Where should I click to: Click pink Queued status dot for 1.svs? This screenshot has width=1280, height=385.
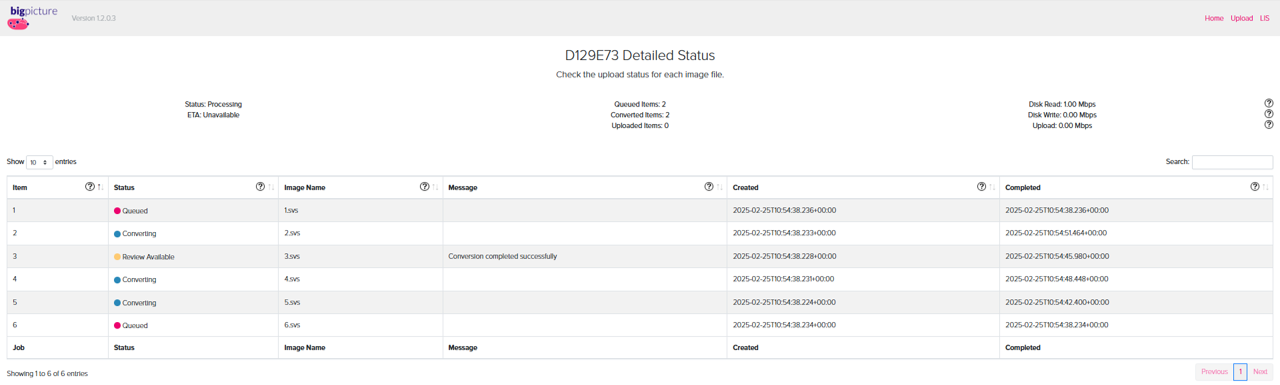pos(117,211)
